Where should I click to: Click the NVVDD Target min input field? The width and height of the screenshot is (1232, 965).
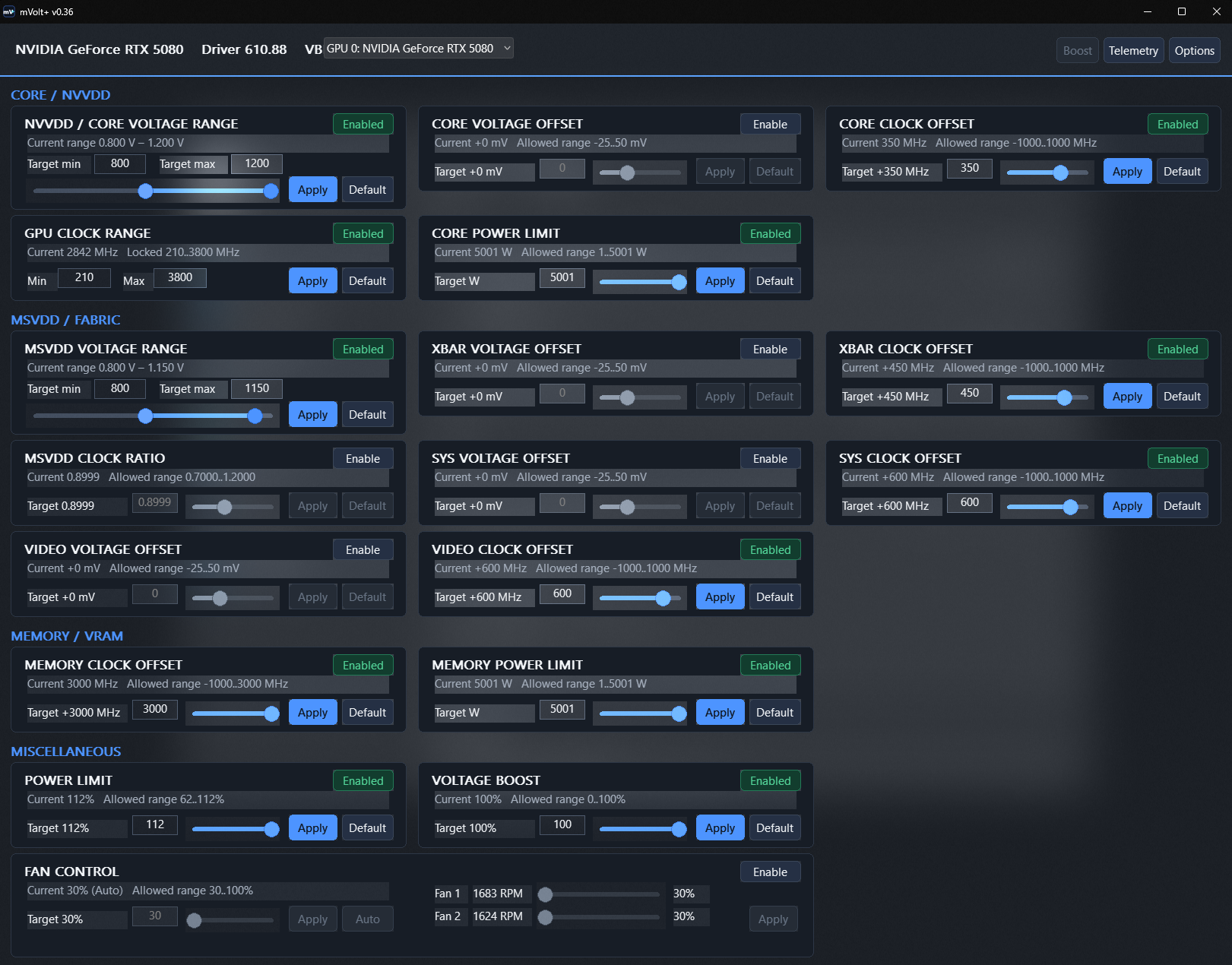click(x=120, y=163)
